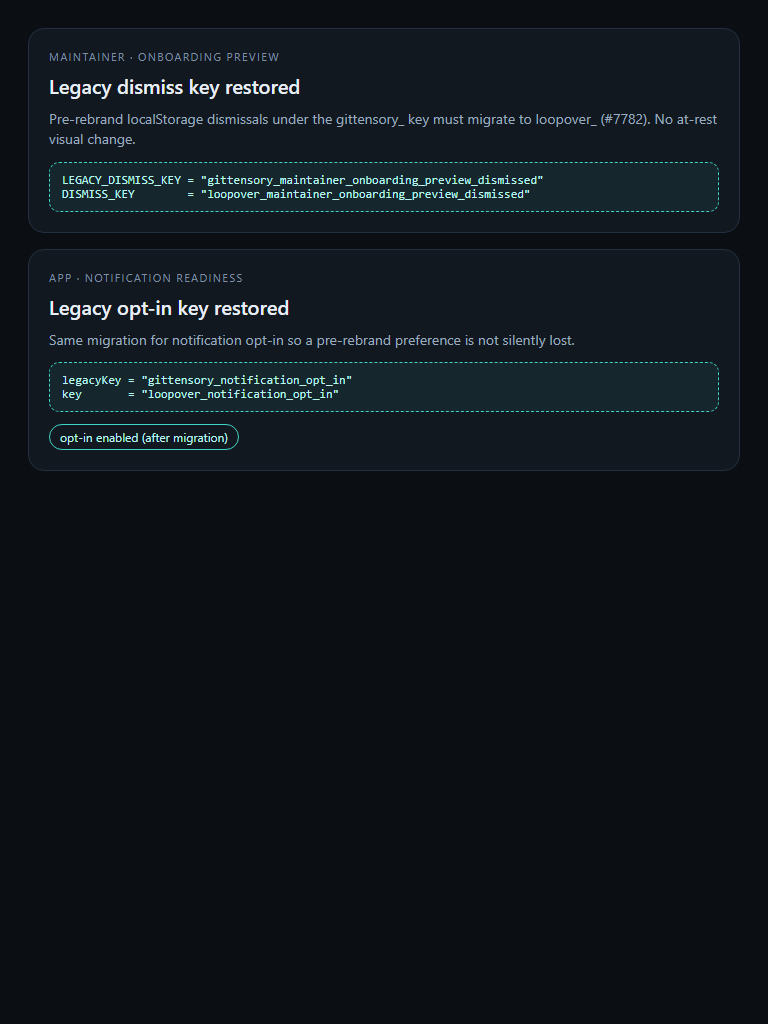This screenshot has width=768, height=1024.
Task: Click the 'APP · NOTIFICATION READINESS' label
Action: [x=146, y=278]
